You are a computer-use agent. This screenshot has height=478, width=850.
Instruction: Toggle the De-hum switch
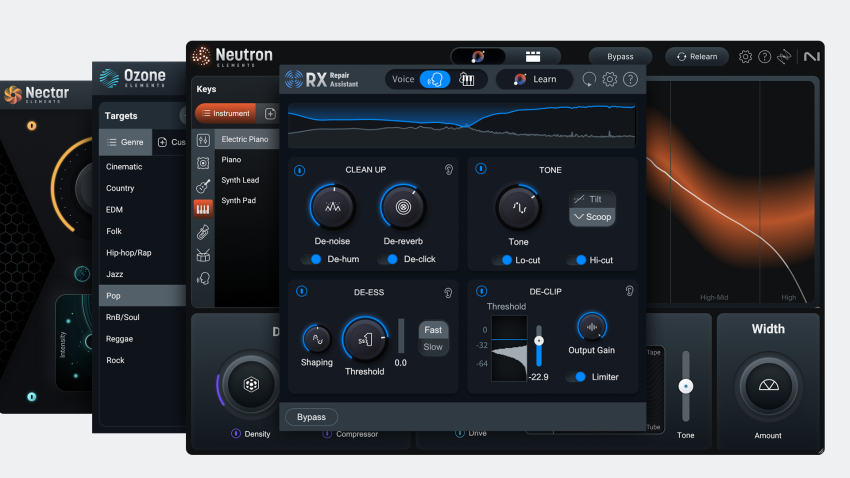coord(312,260)
